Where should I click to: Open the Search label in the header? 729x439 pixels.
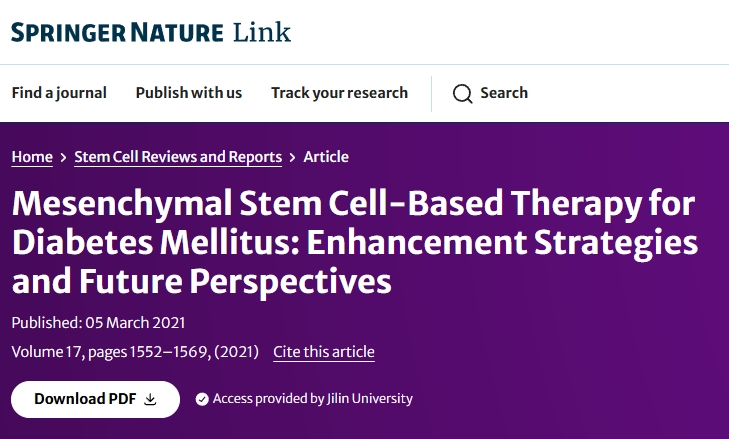(x=503, y=93)
